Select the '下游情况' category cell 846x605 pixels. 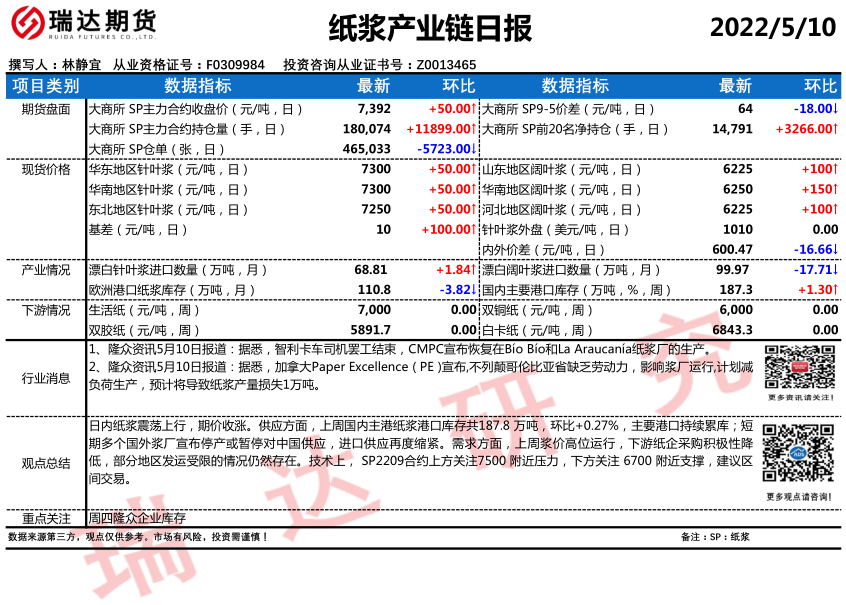click(x=46, y=310)
